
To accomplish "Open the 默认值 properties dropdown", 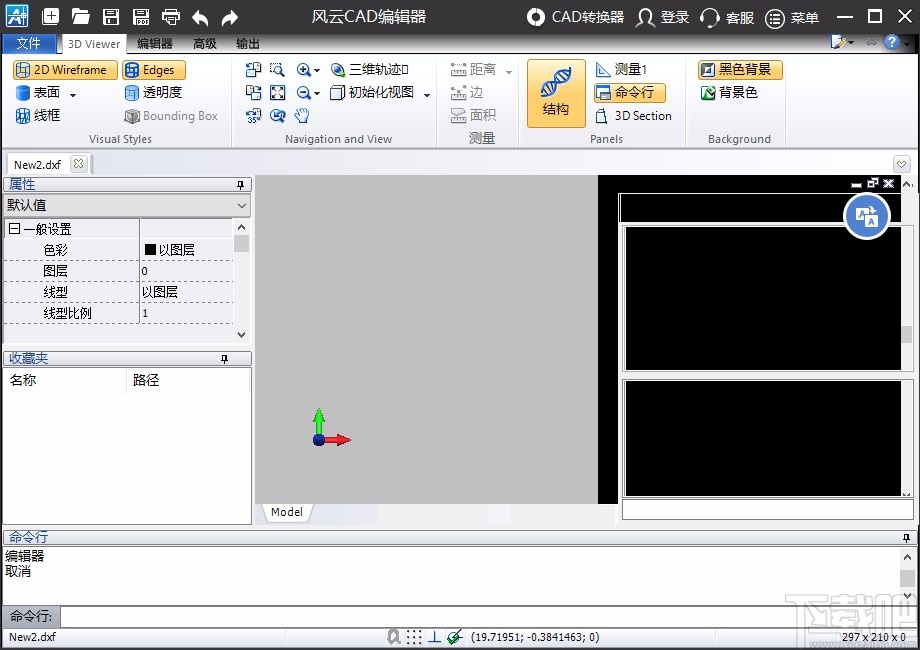I will click(126, 205).
